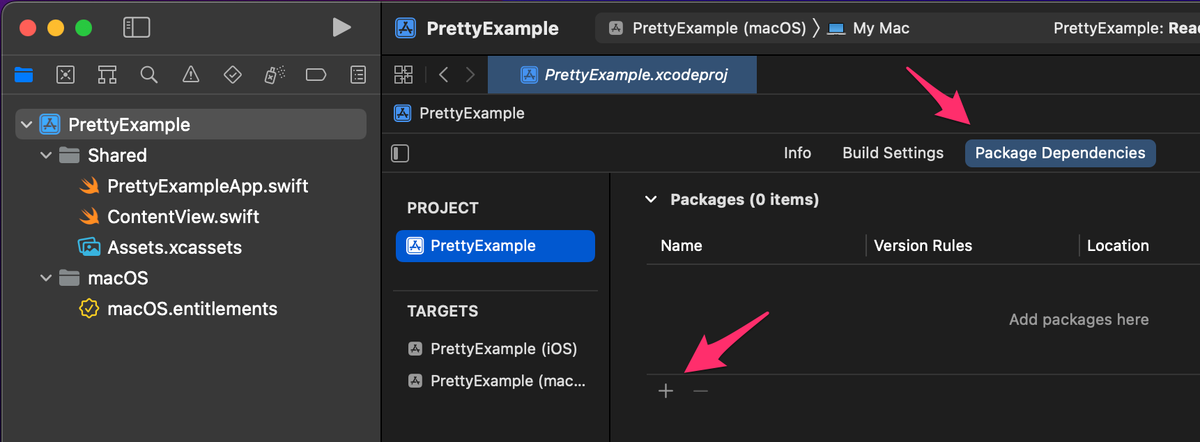Open the Test navigator diamond icon
The height and width of the screenshot is (442, 1200).
point(232,74)
